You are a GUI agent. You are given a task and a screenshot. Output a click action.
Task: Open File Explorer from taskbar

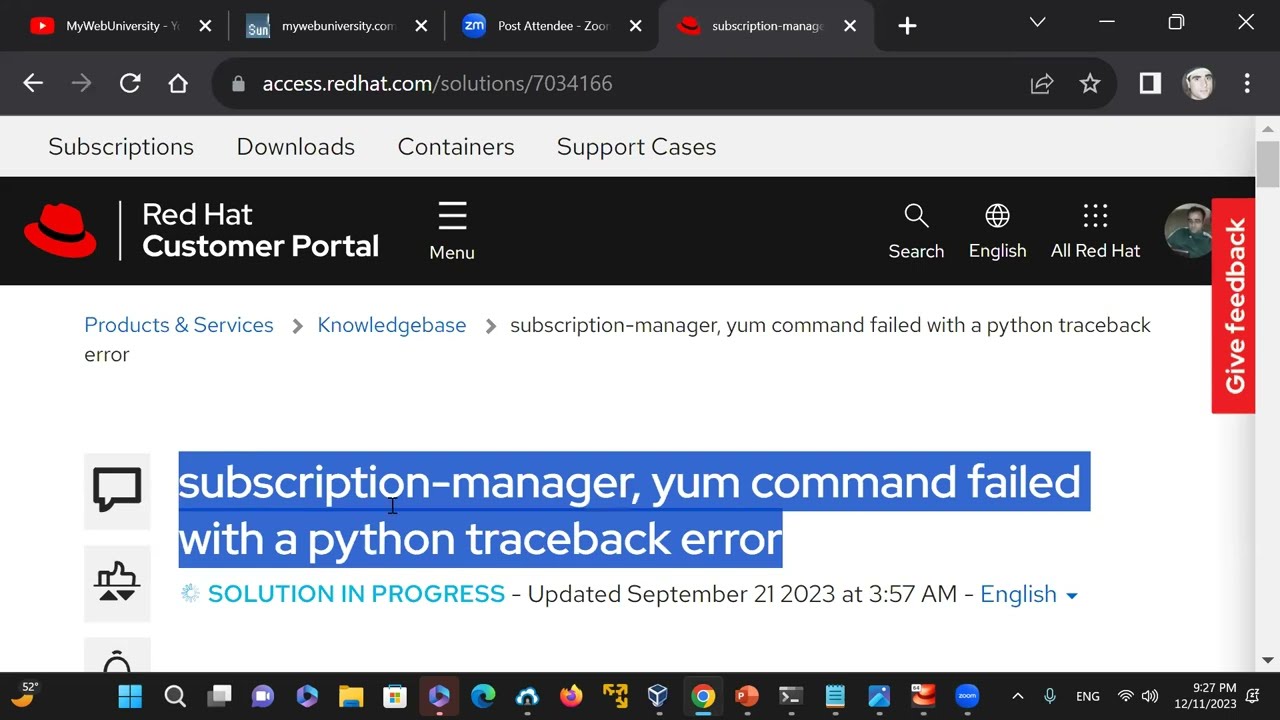(x=351, y=696)
